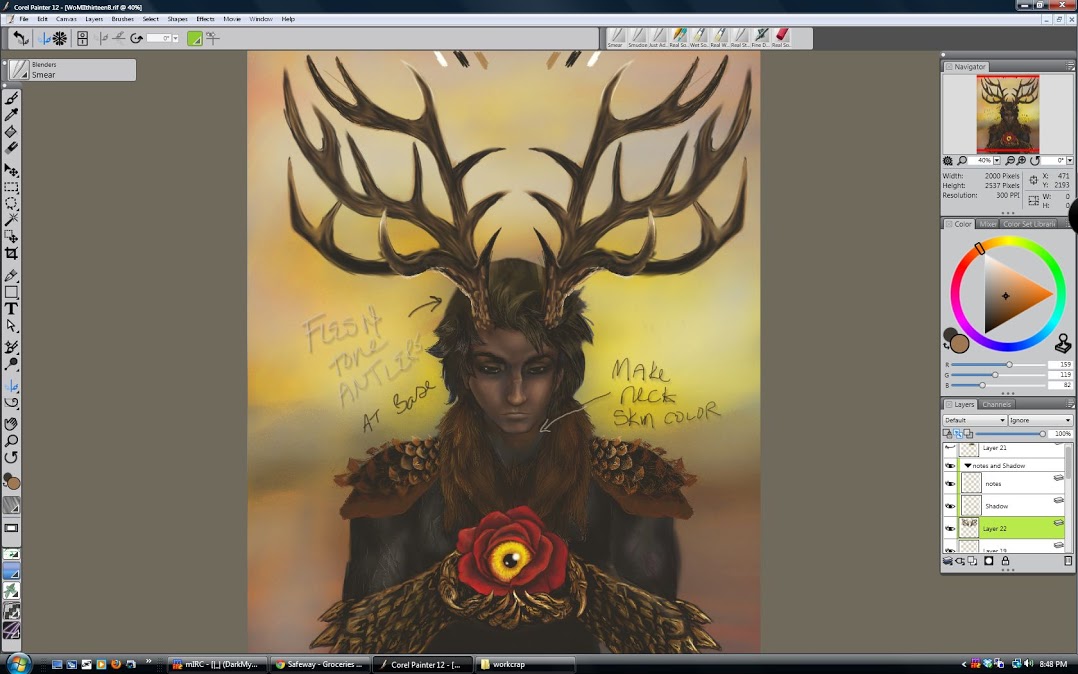Open the Default composite method dropdown
The width and height of the screenshot is (1078, 674).
click(x=974, y=420)
